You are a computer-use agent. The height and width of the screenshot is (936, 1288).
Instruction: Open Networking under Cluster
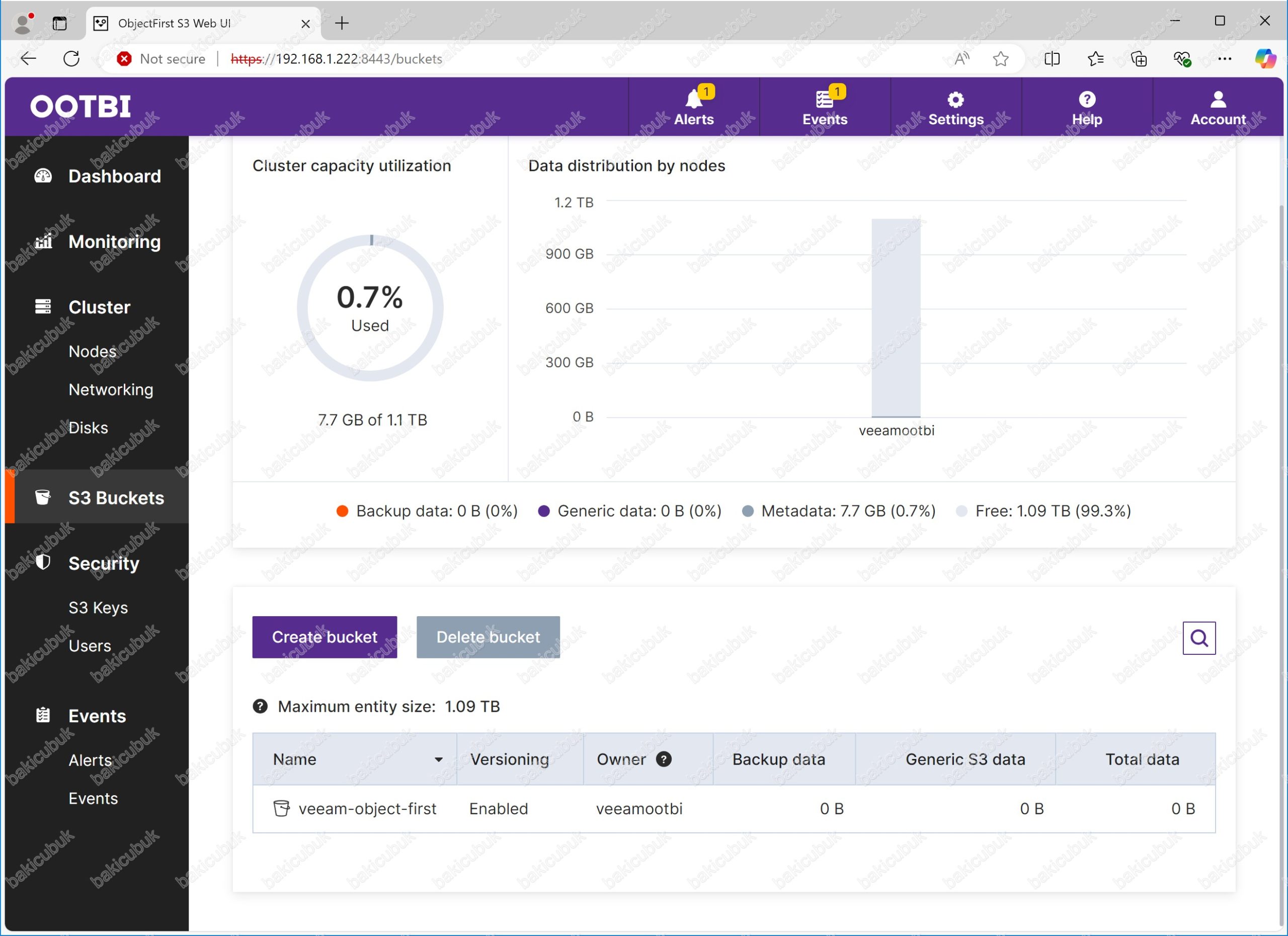(111, 389)
